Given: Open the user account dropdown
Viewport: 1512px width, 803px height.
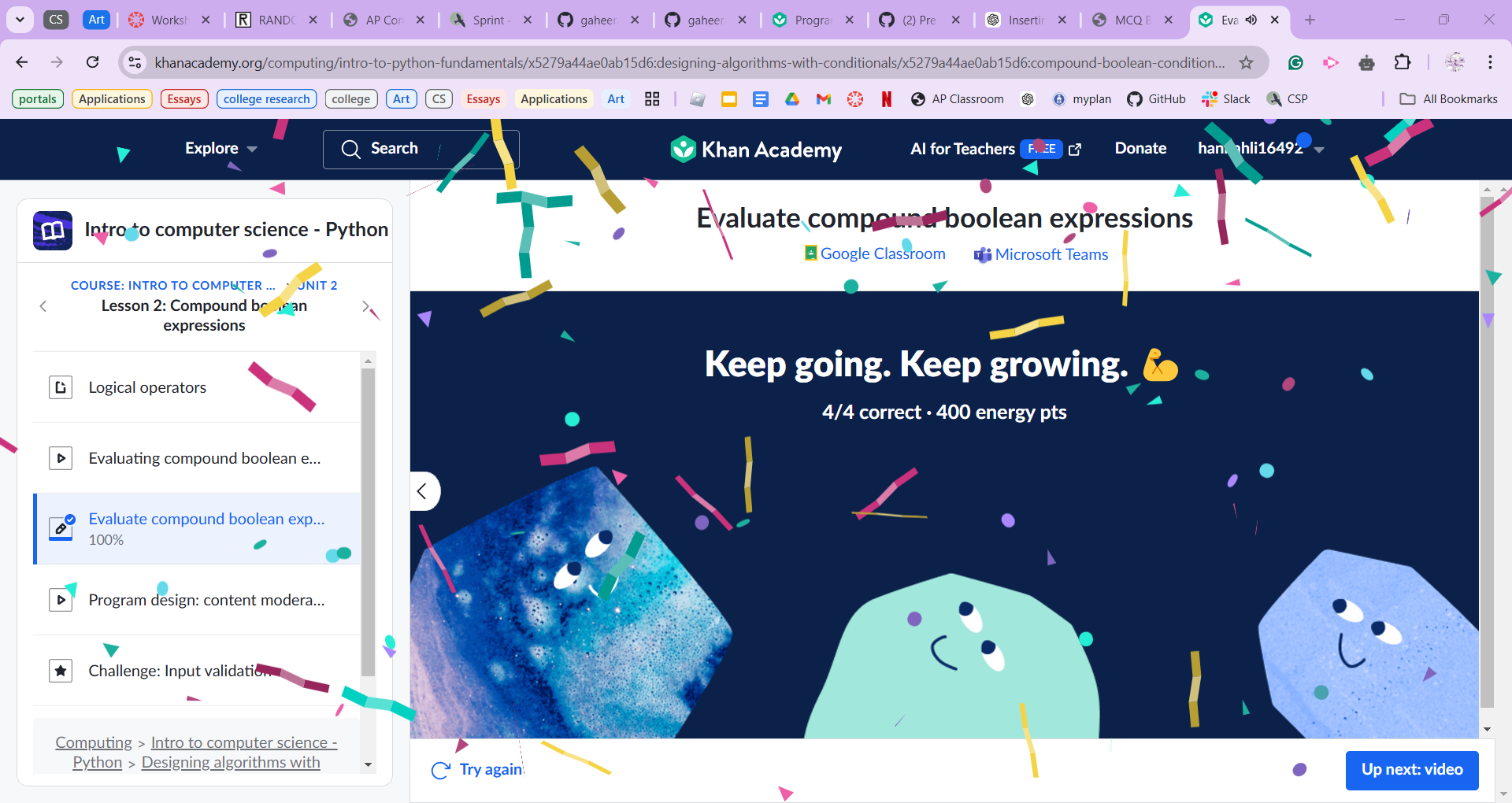Looking at the screenshot, I should point(1260,149).
